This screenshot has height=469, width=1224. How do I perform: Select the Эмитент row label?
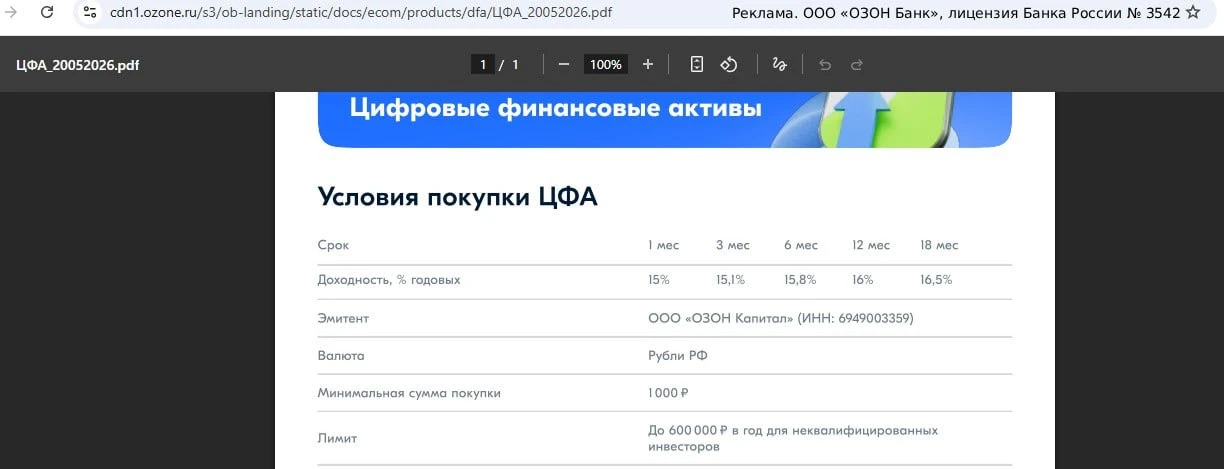click(343, 319)
